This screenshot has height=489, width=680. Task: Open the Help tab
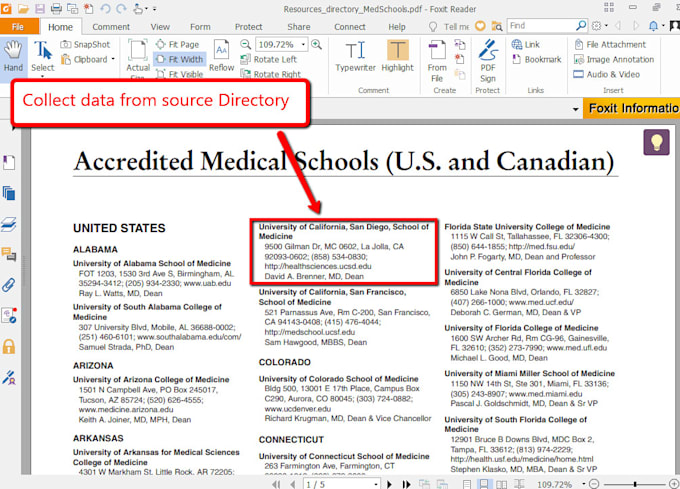click(397, 27)
